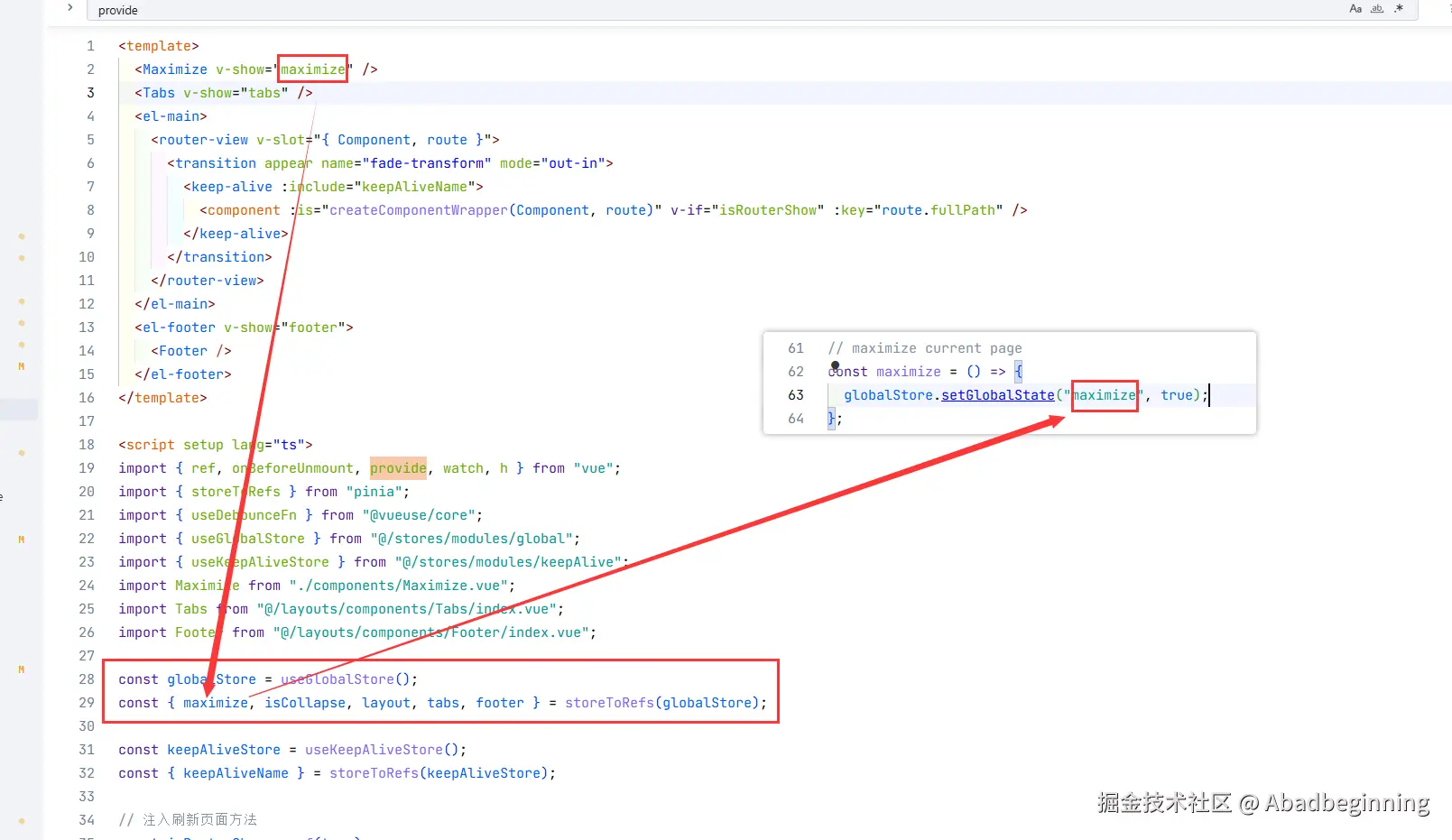Click the "route.fullPath" key binding
This screenshot has height=840, width=1452.
pos(939,210)
